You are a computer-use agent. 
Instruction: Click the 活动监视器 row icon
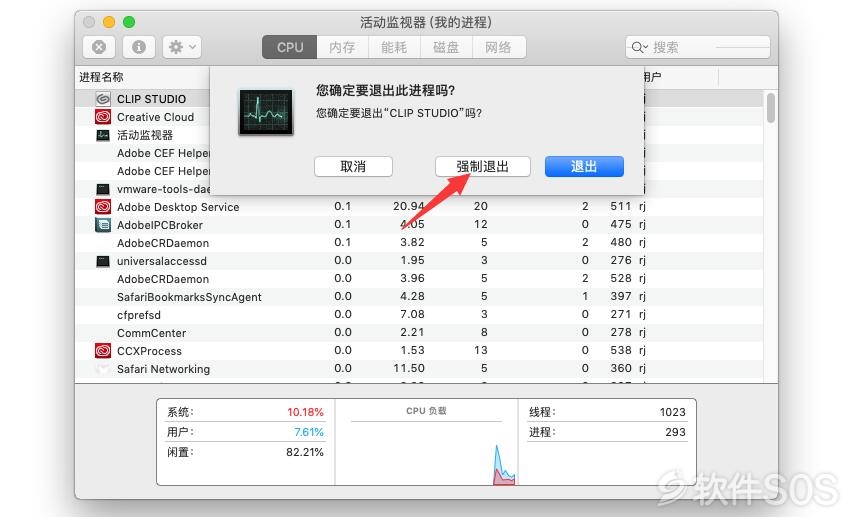pos(103,135)
